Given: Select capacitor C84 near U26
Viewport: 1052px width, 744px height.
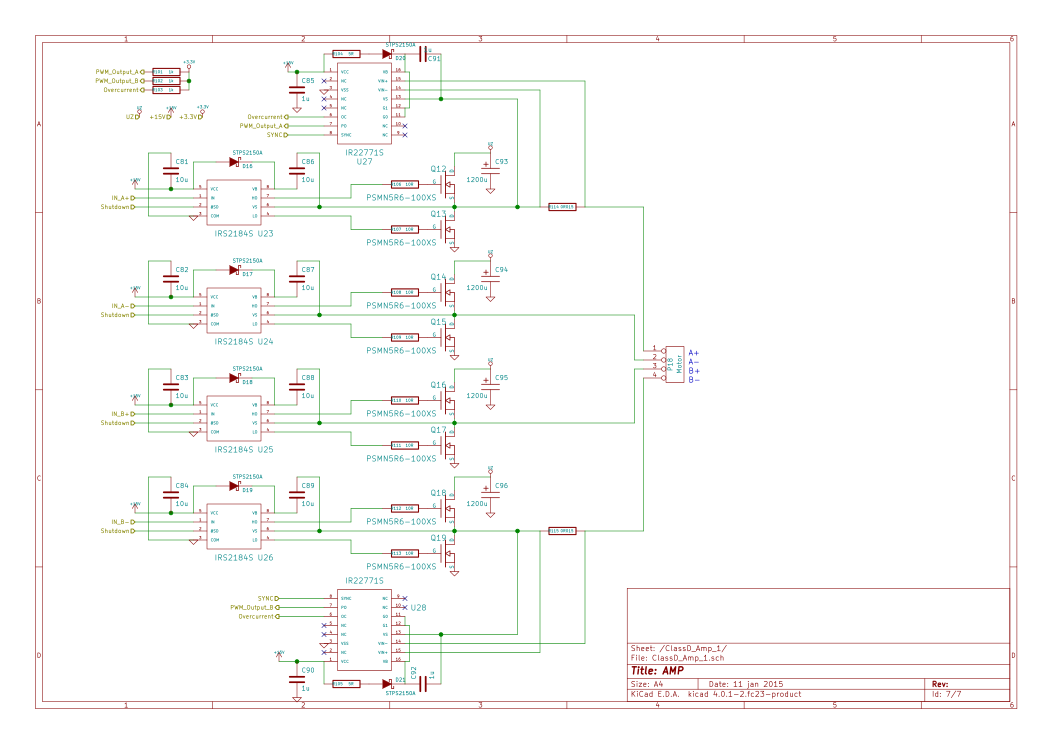Looking at the screenshot, I should tap(171, 494).
